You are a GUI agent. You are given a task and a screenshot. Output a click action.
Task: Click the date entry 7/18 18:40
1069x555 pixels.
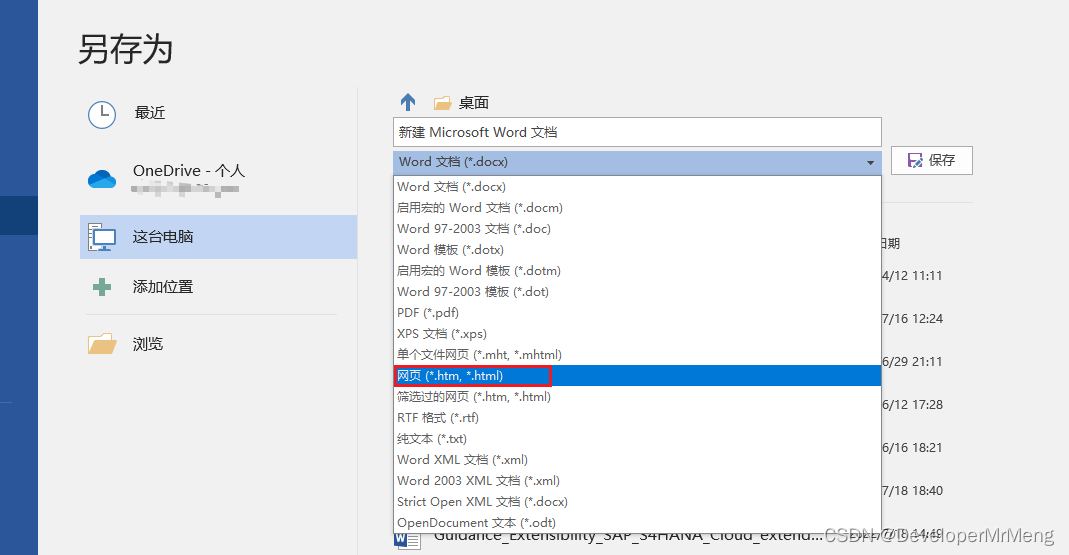[912, 491]
